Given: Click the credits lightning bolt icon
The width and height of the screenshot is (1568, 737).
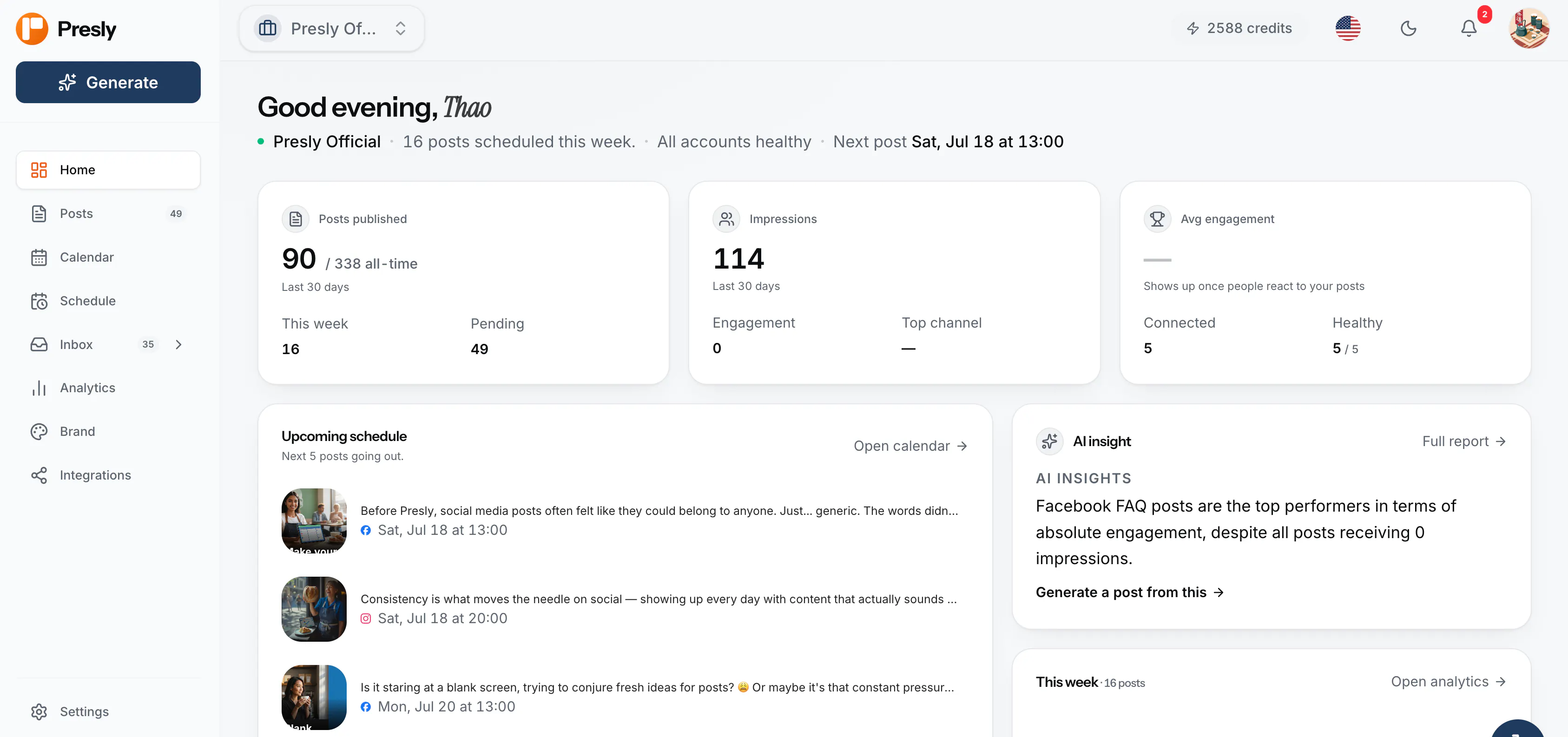Looking at the screenshot, I should (x=1192, y=28).
